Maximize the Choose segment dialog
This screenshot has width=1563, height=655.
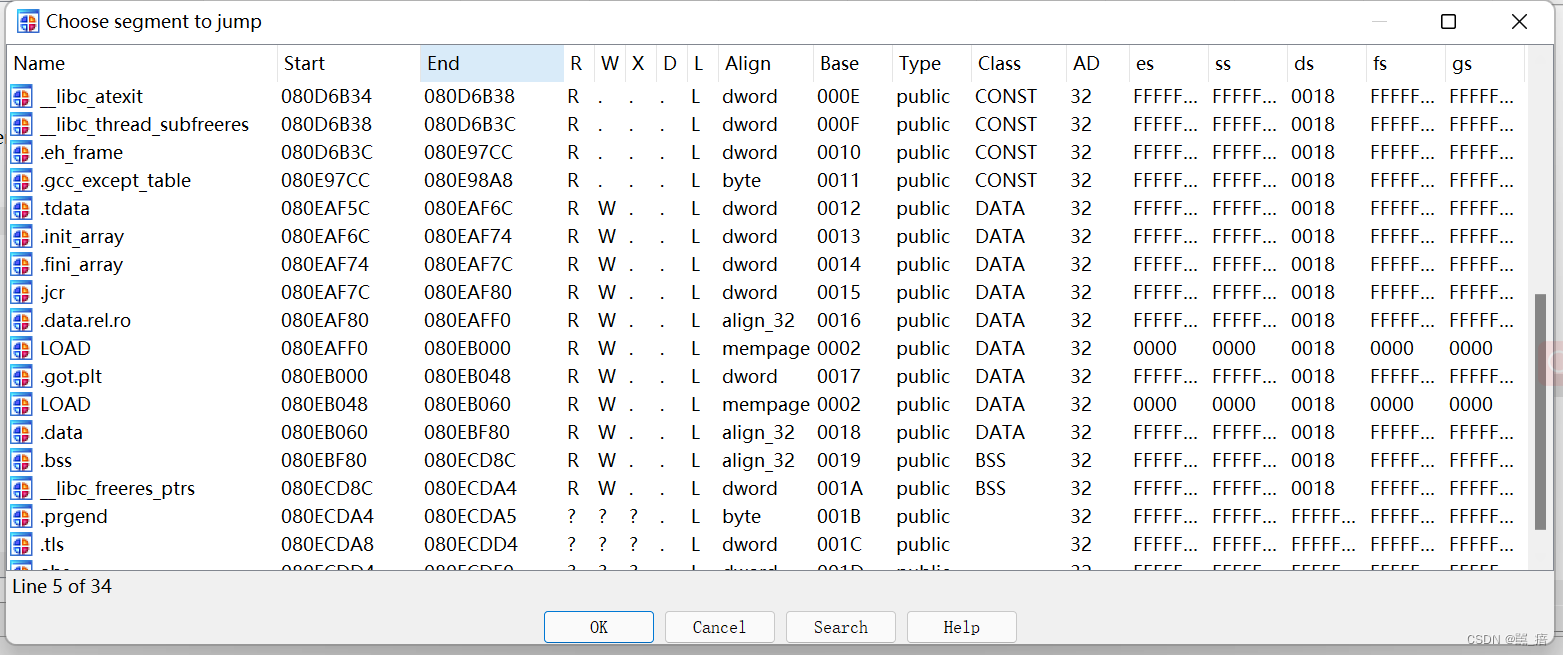[1448, 21]
